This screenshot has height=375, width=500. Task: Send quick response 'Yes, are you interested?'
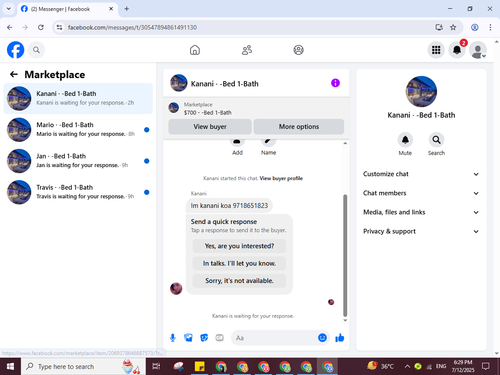pyautogui.click(x=239, y=246)
